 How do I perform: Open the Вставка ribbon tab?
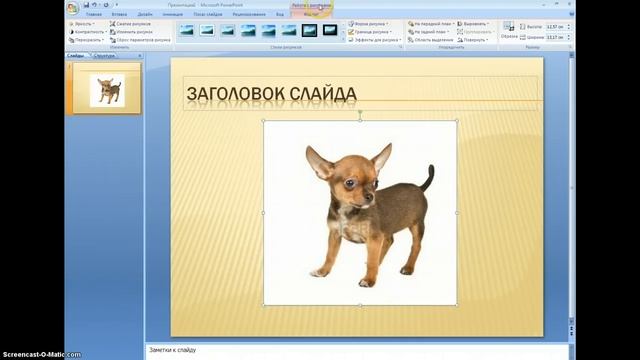119,14
